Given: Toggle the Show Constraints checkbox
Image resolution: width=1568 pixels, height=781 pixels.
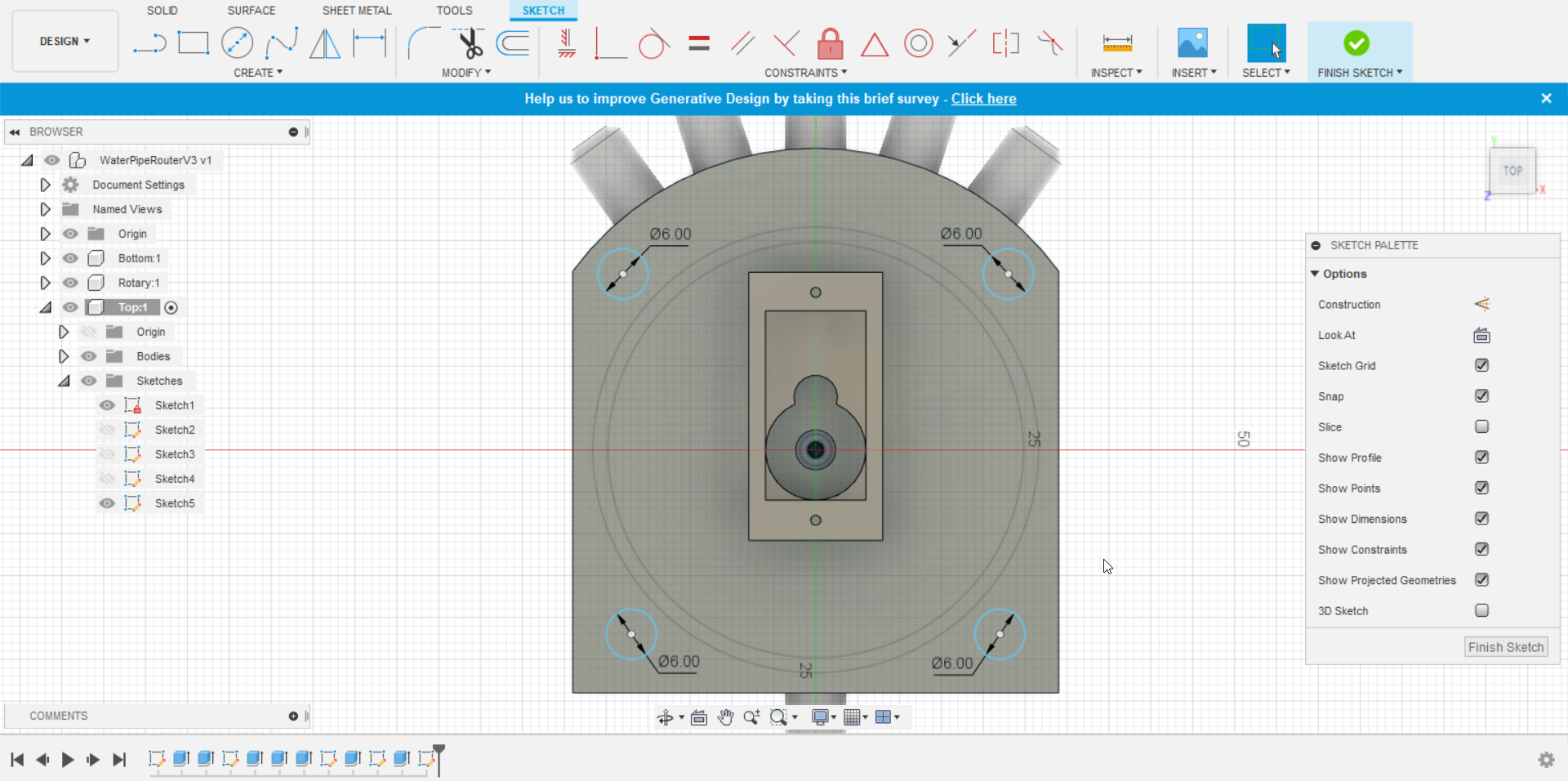Looking at the screenshot, I should pyautogui.click(x=1481, y=549).
